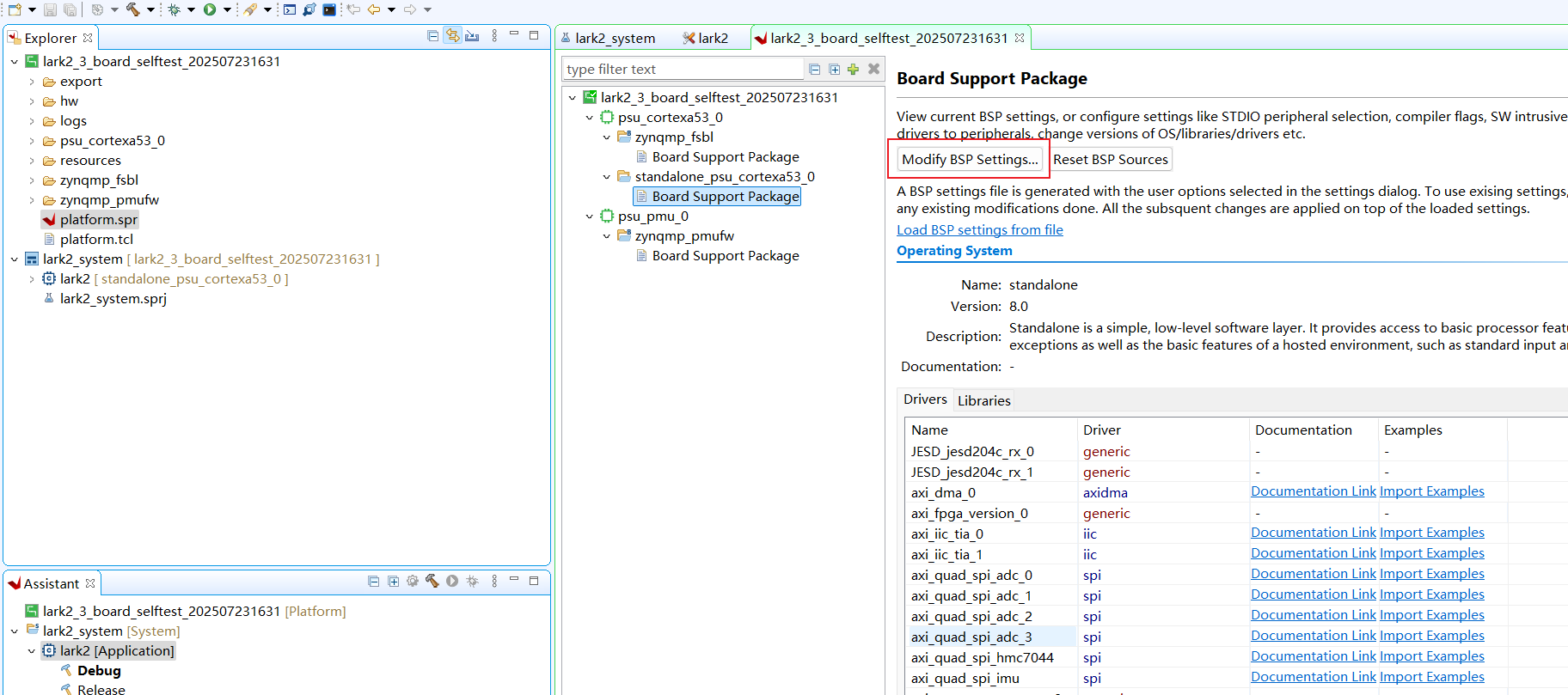This screenshot has width=1568, height=695.
Task: Toggle Link with Editor in Explorer toolbar
Action: point(452,36)
